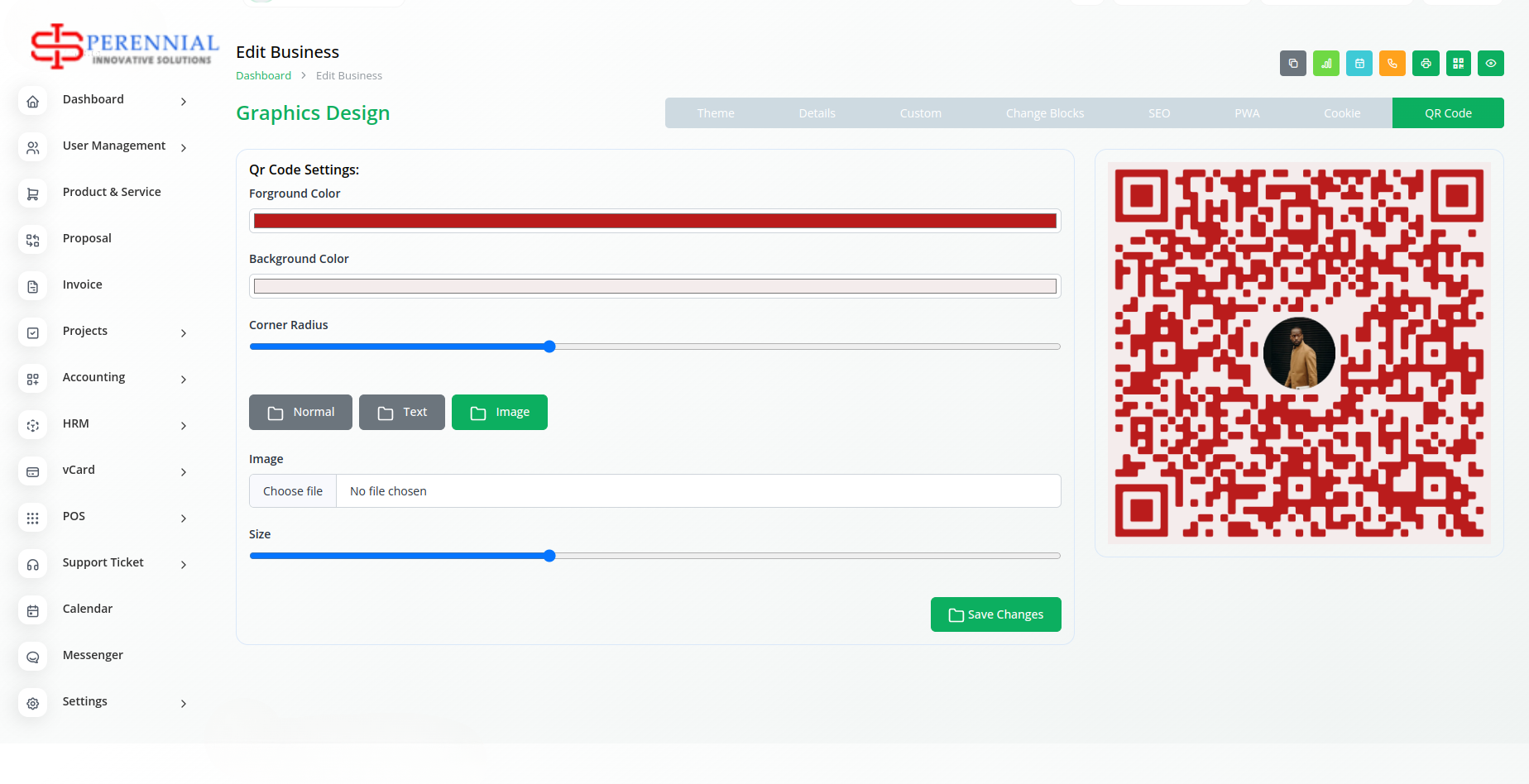Follow the Dashboard breadcrumb link
The image size is (1529, 784).
pos(263,75)
